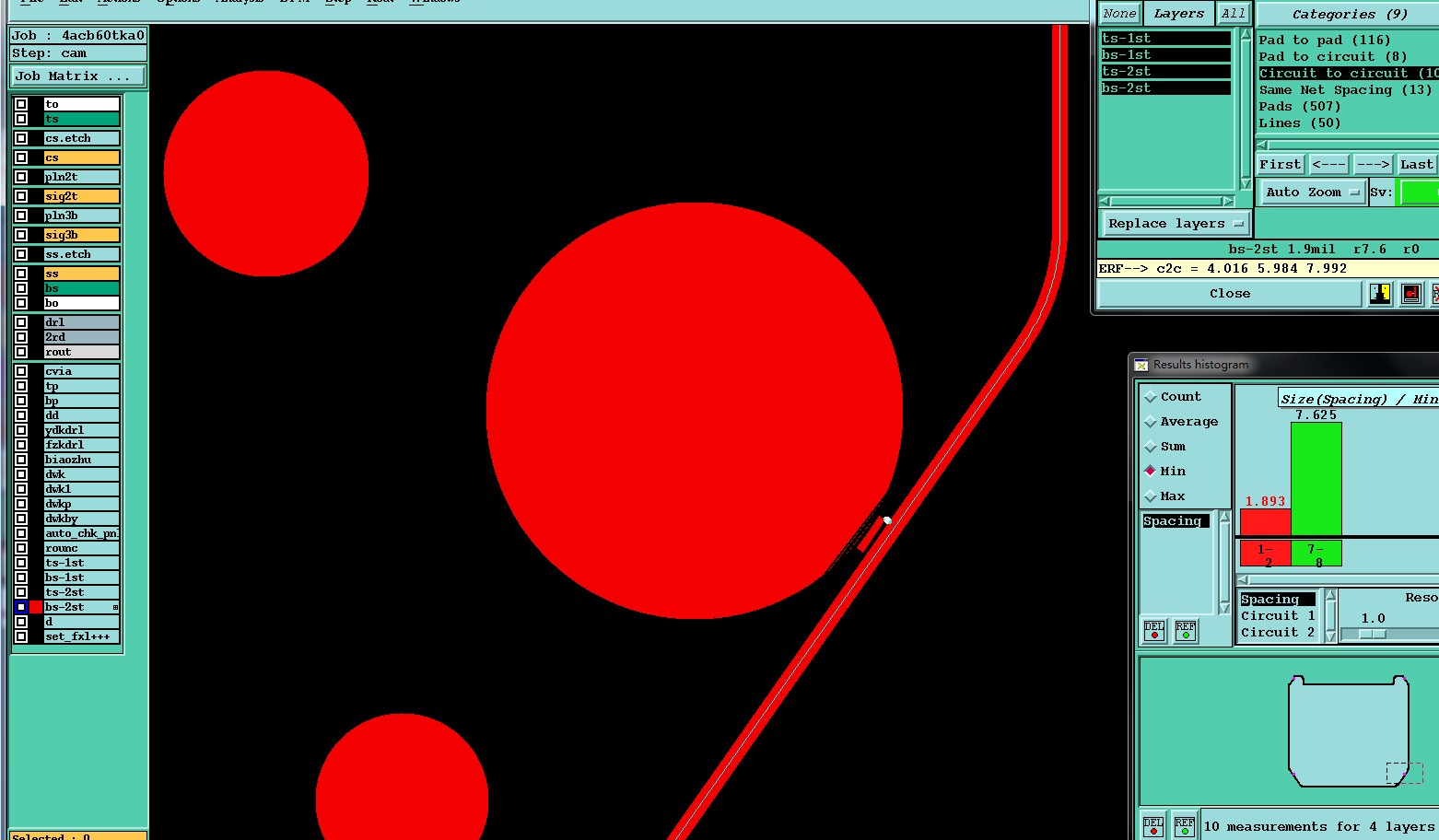The image size is (1439, 840).
Task: Toggle the drl layer checkbox
Action: pyautogui.click(x=21, y=322)
